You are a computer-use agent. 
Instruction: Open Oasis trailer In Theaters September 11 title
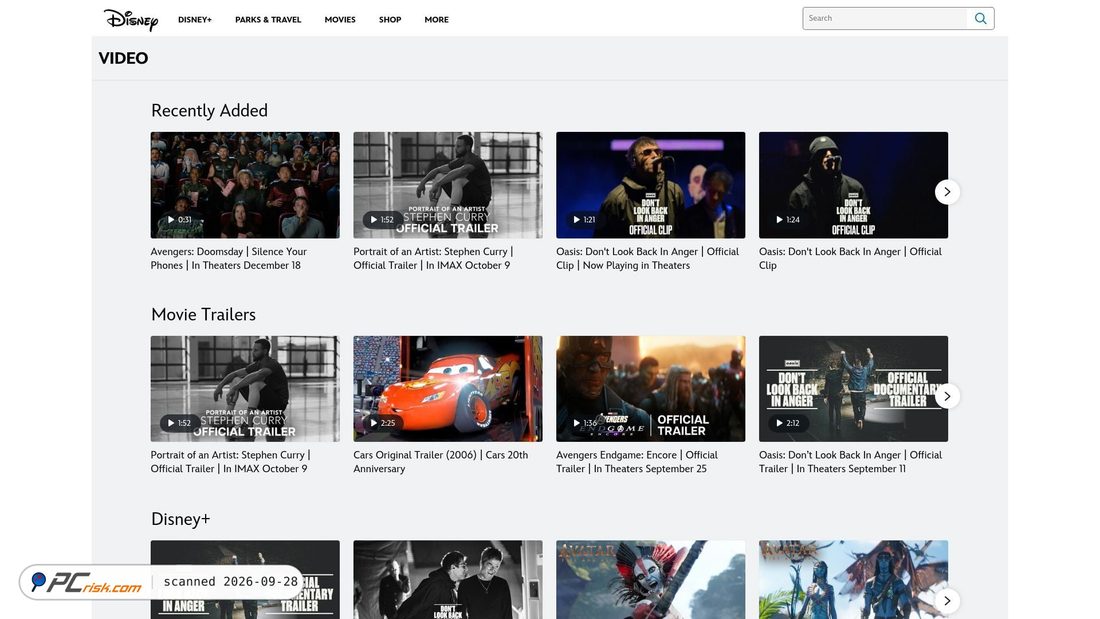pyautogui.click(x=850, y=462)
